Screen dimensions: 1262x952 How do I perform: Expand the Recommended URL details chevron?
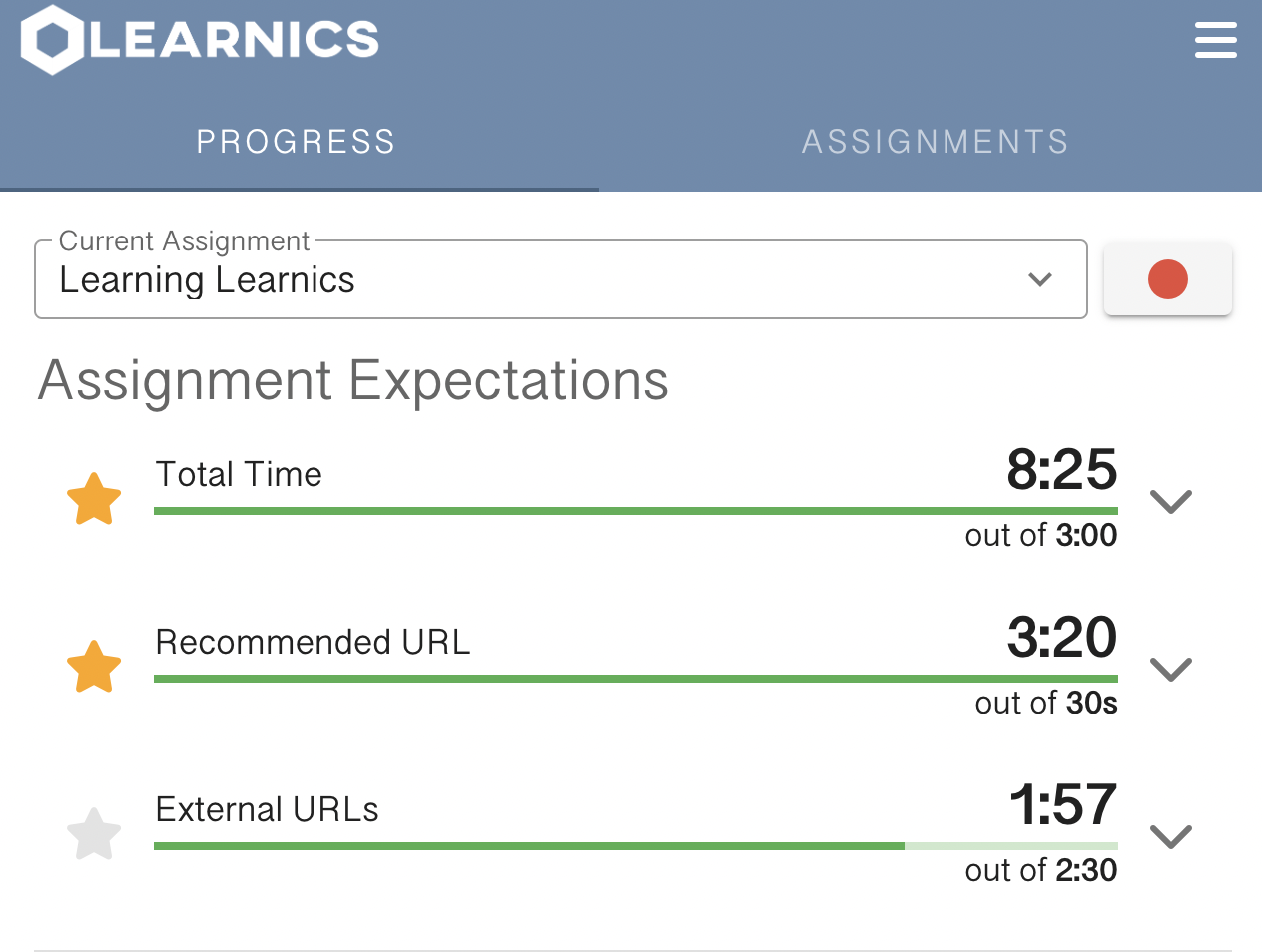(x=1171, y=668)
